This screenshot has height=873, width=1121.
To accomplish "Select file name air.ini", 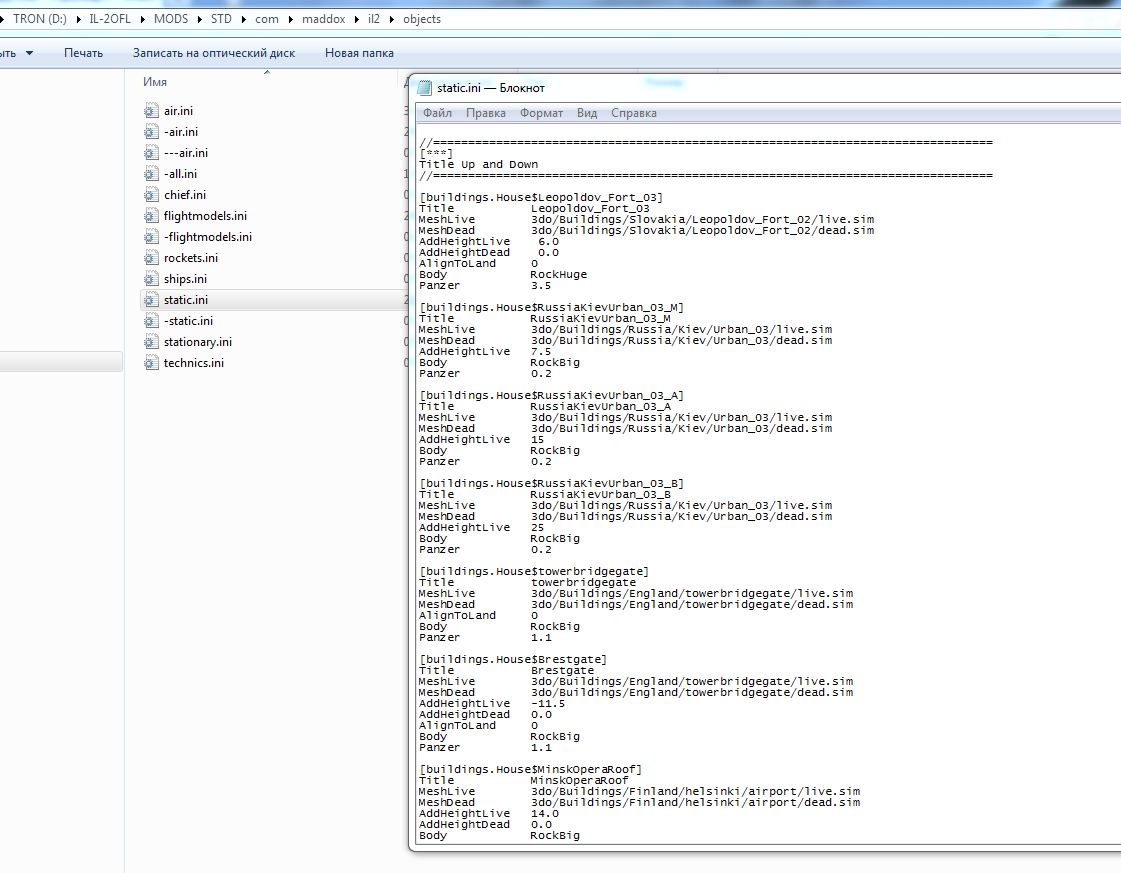I will click(178, 111).
